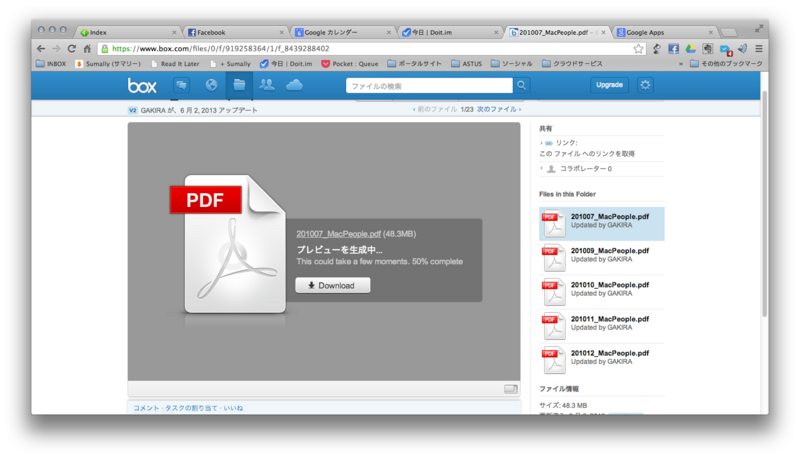This screenshot has width=800, height=458.
Task: Open the updates feed icon in box header
Action: 181,85
